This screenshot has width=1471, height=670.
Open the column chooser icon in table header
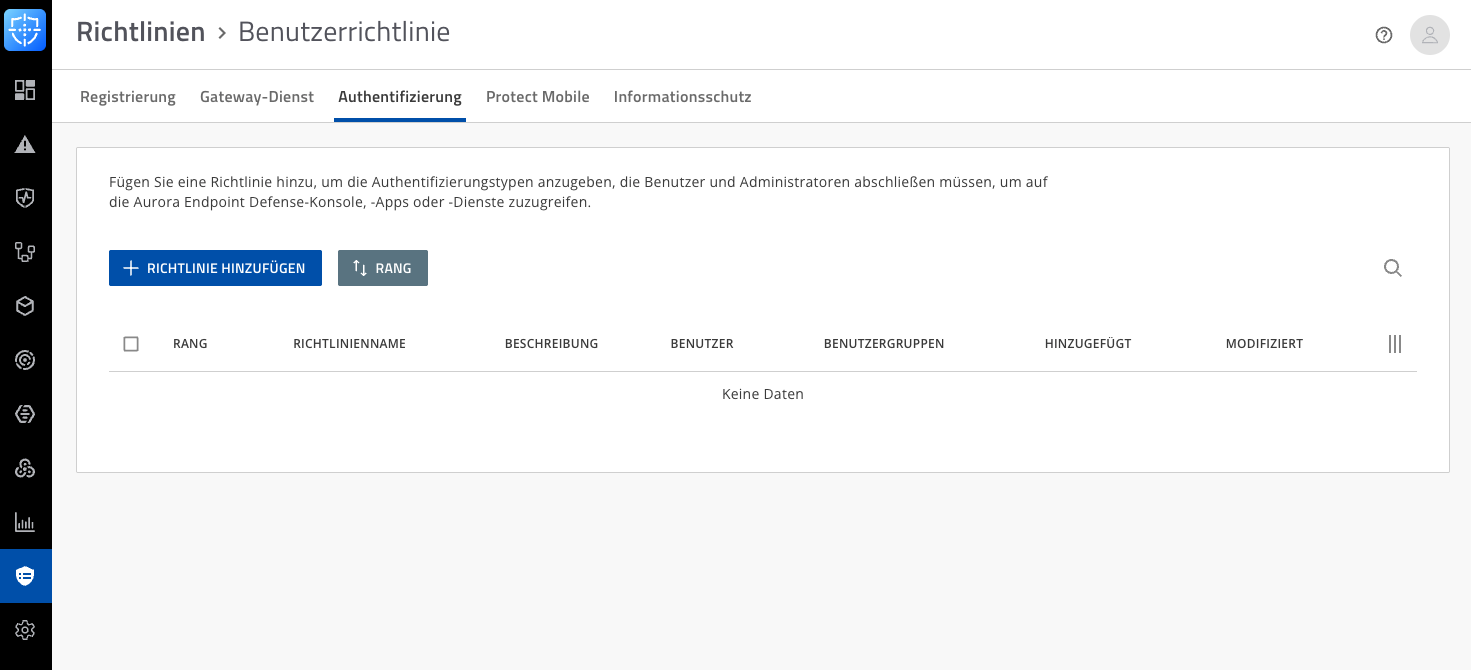[1395, 344]
